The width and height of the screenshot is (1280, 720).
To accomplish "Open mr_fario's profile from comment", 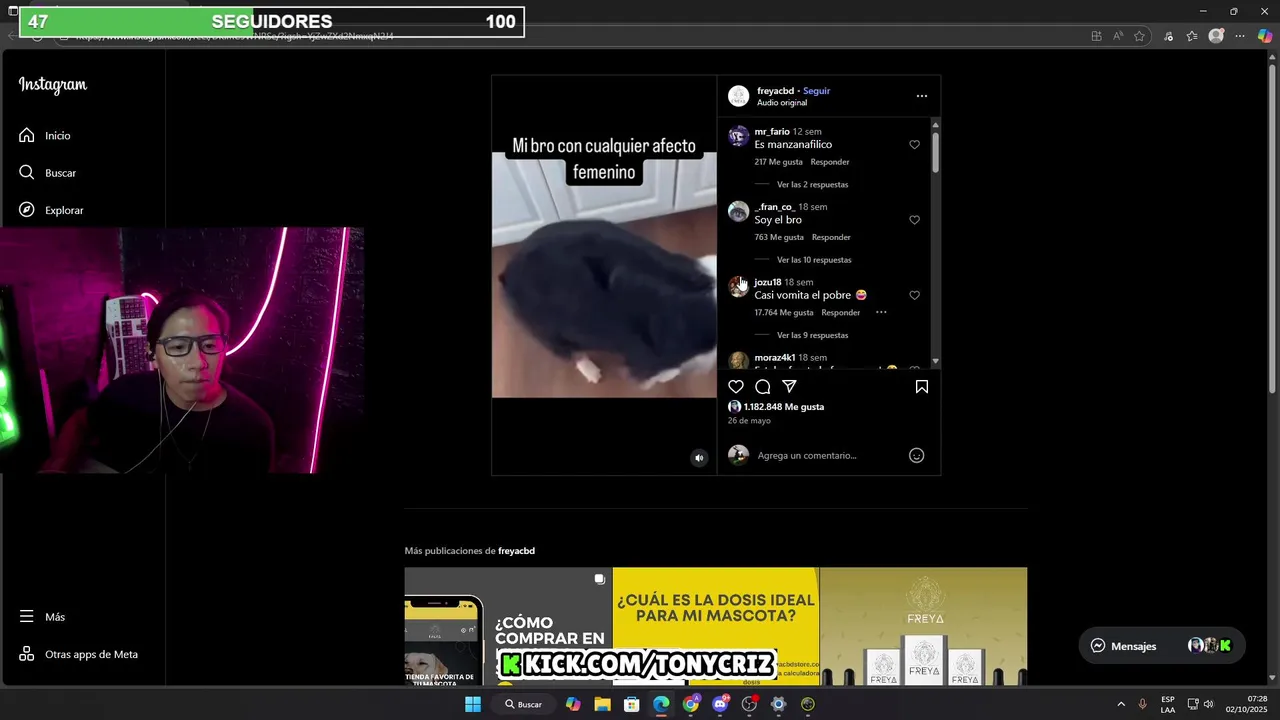I will coord(772,132).
